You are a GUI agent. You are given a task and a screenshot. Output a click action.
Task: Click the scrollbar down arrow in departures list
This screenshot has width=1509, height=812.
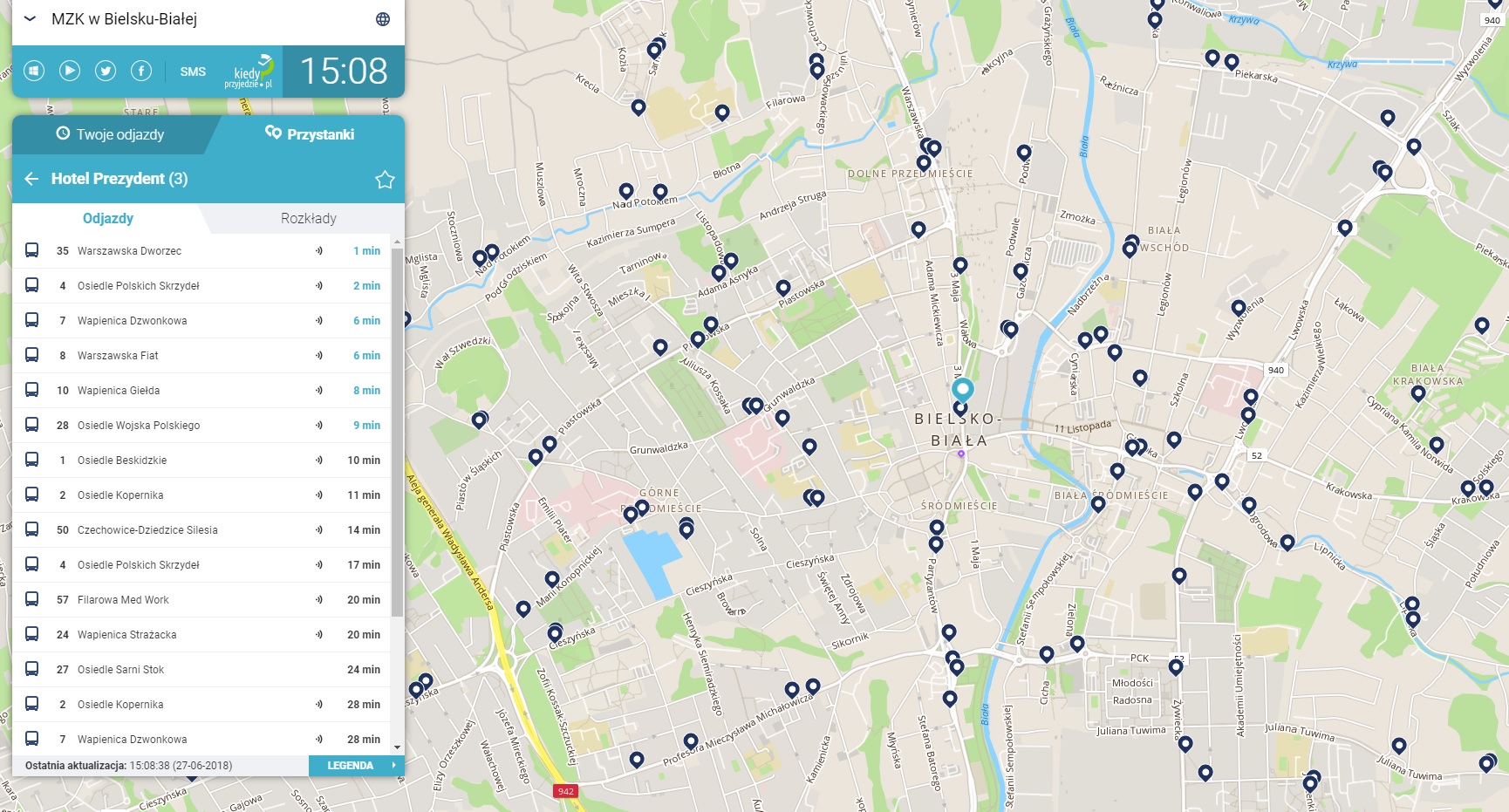click(x=398, y=747)
